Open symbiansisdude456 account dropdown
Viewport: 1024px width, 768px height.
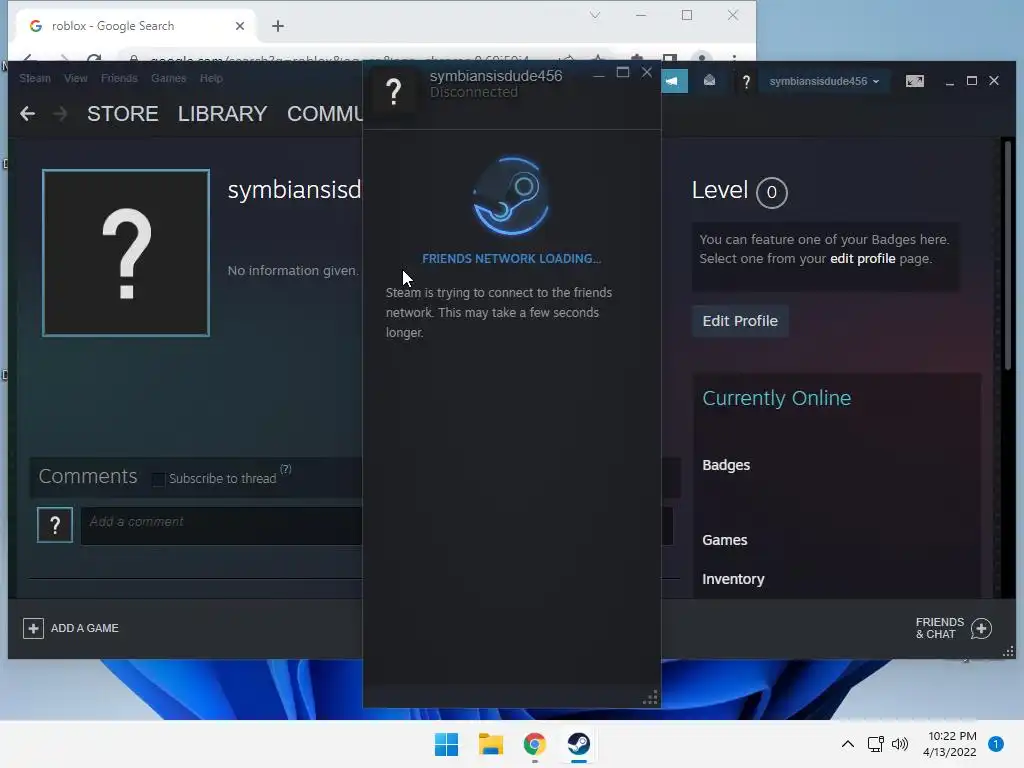824,82
